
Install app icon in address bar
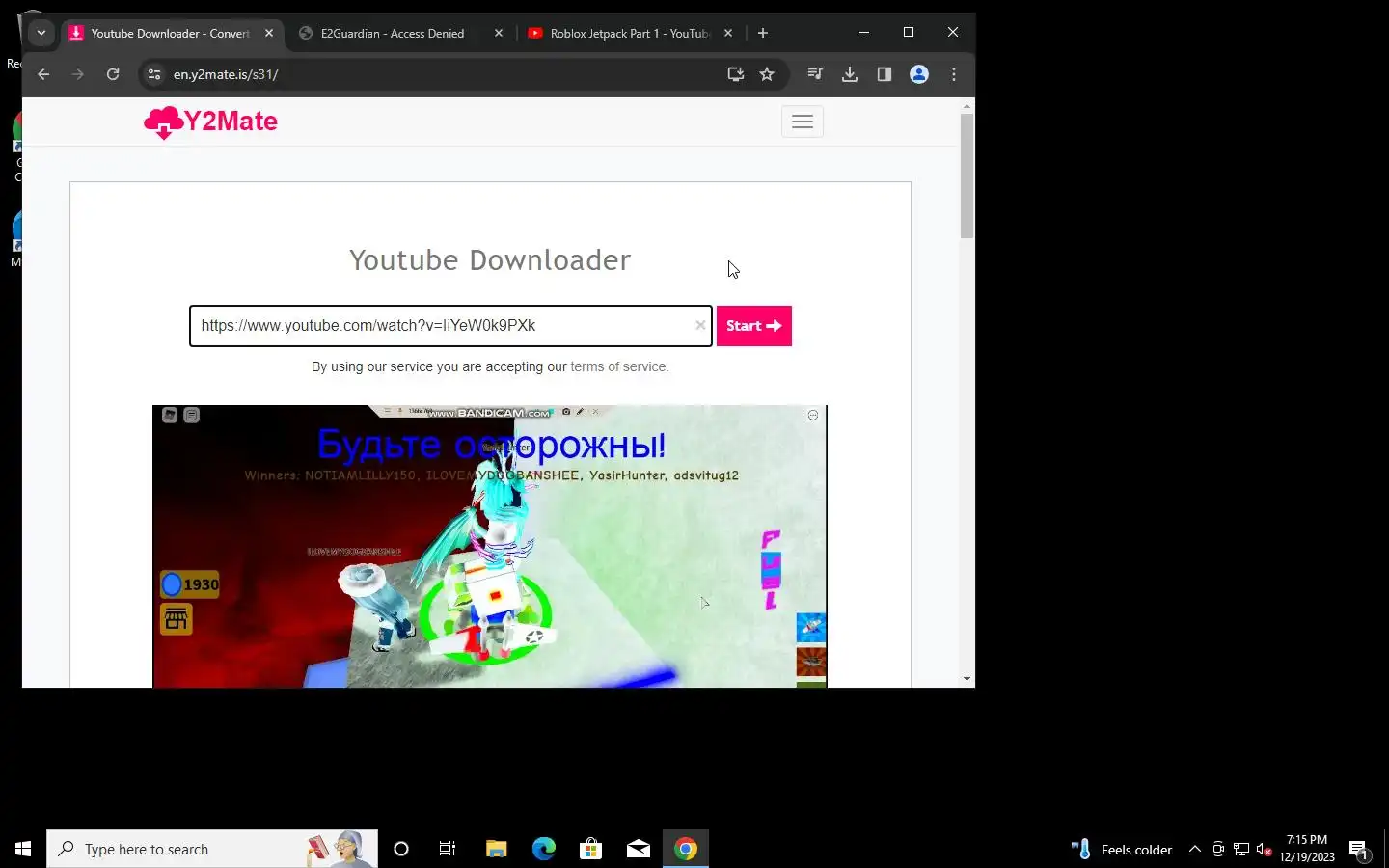[x=735, y=74]
